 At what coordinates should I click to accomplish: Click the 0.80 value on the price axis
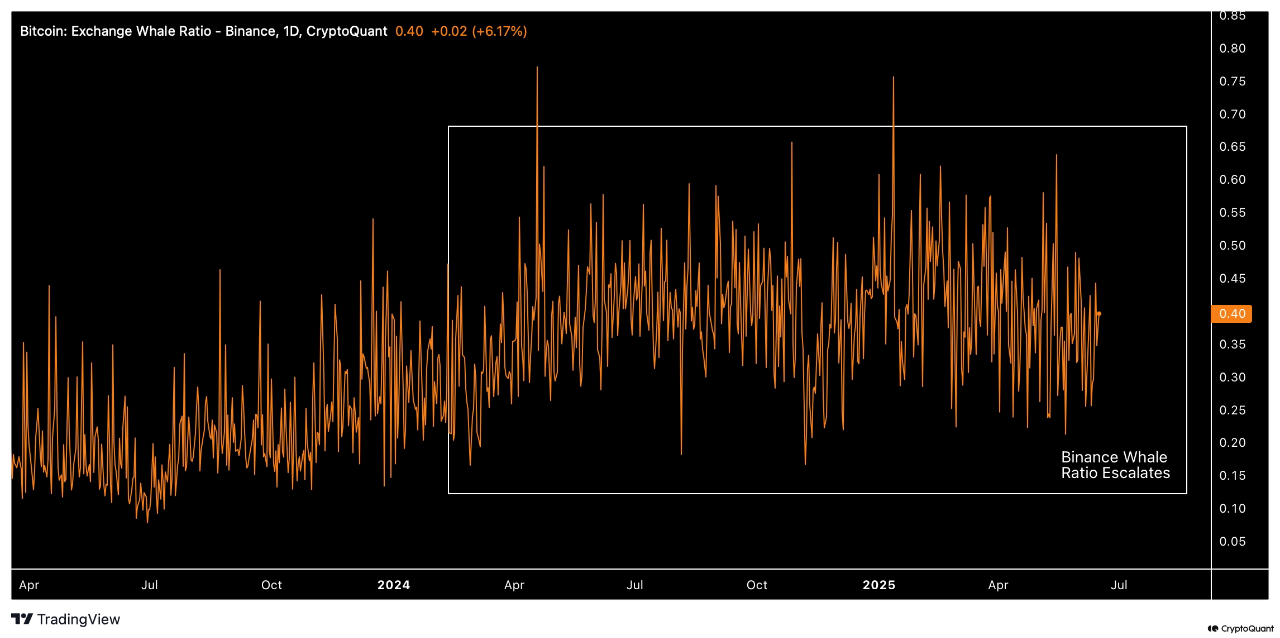(1232, 48)
